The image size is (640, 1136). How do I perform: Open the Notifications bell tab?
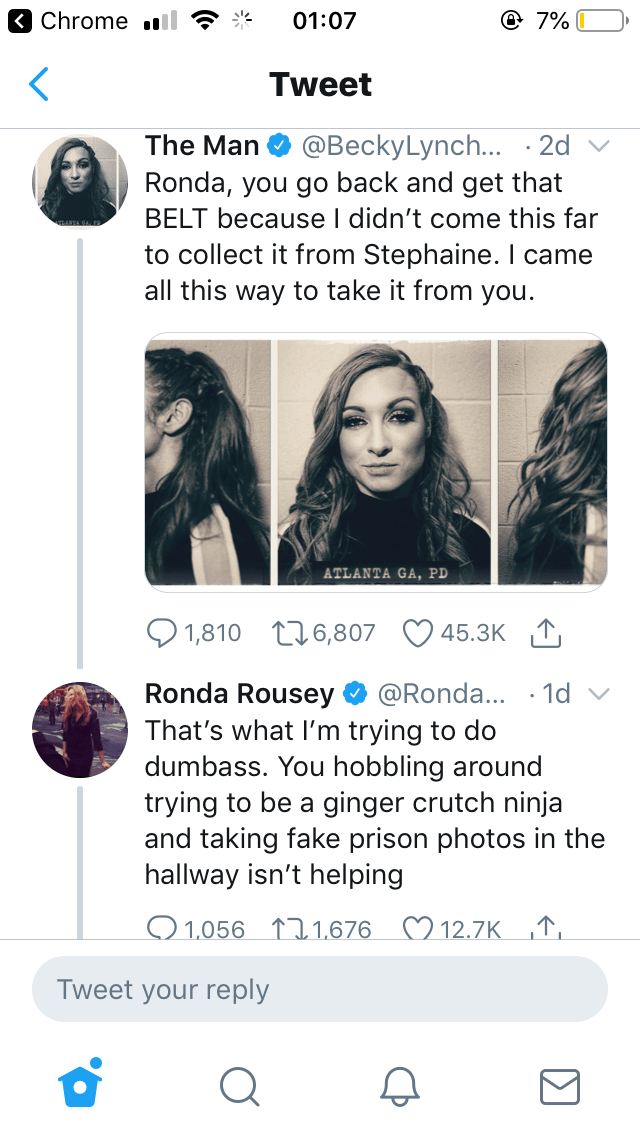tap(399, 1085)
